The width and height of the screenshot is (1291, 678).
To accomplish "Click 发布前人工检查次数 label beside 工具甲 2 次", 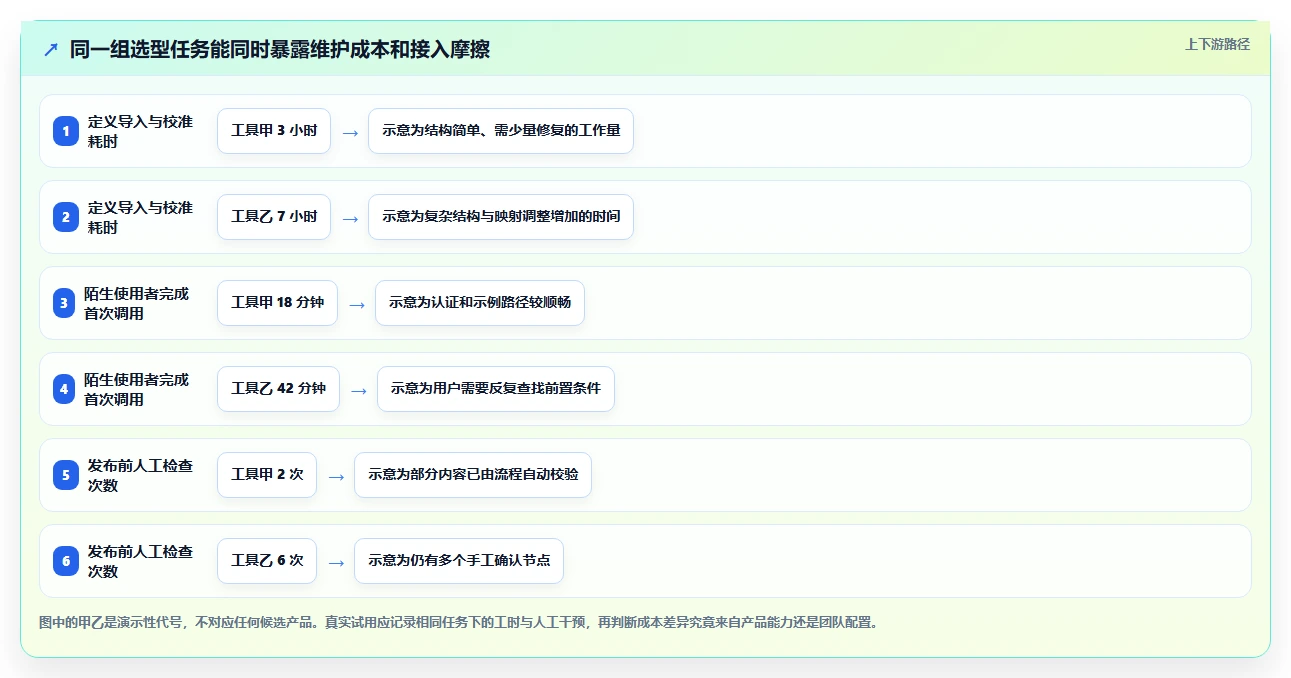I will (140, 475).
